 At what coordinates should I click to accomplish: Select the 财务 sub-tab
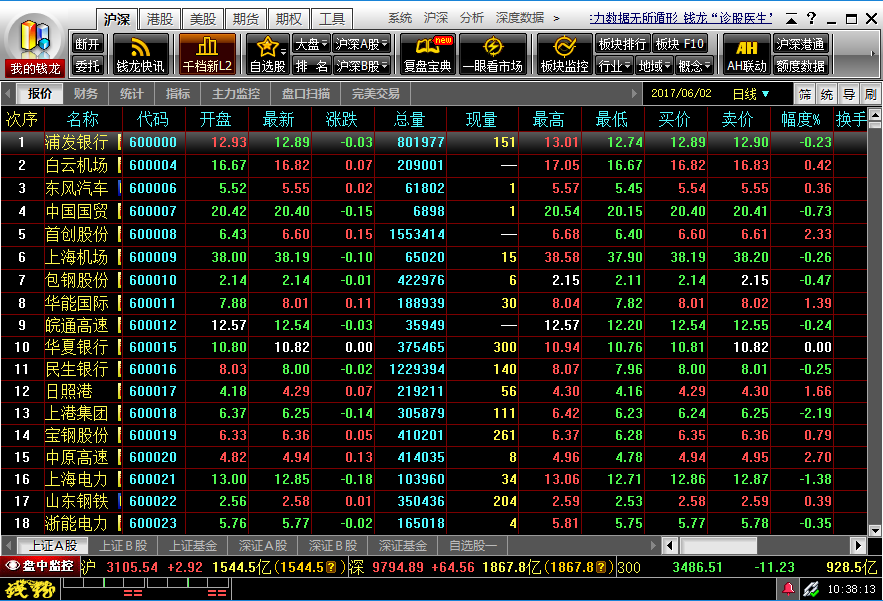point(86,94)
